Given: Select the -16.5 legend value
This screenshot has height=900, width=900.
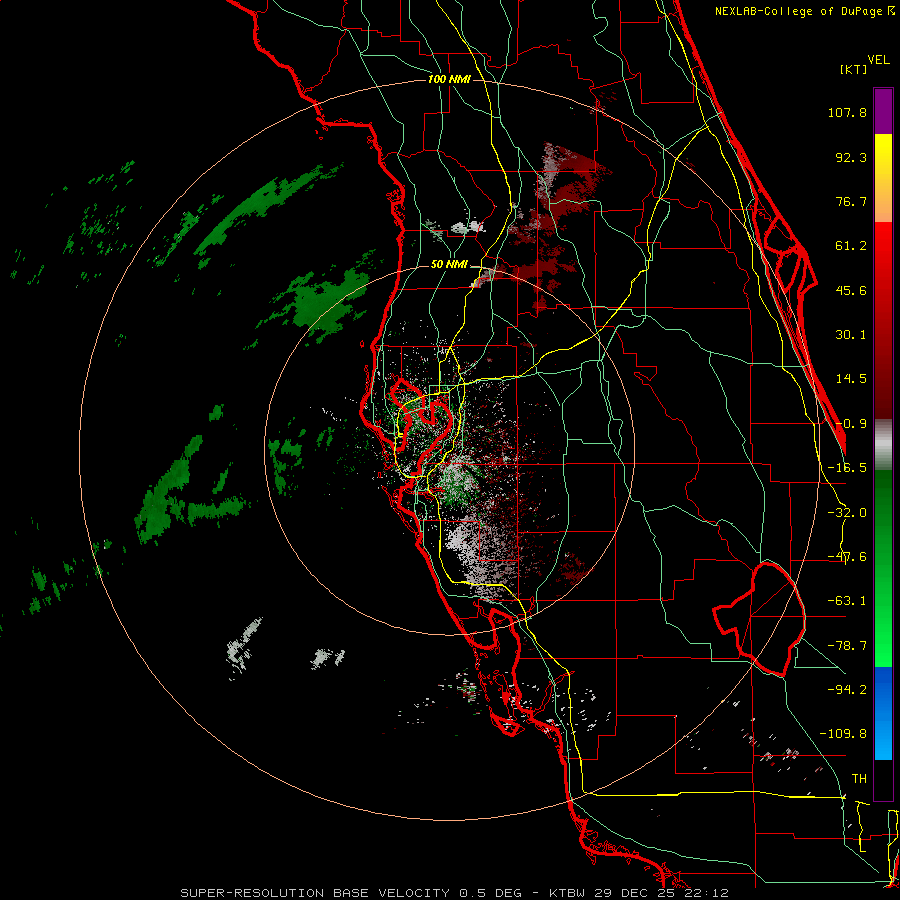Looking at the screenshot, I should pos(847,468).
